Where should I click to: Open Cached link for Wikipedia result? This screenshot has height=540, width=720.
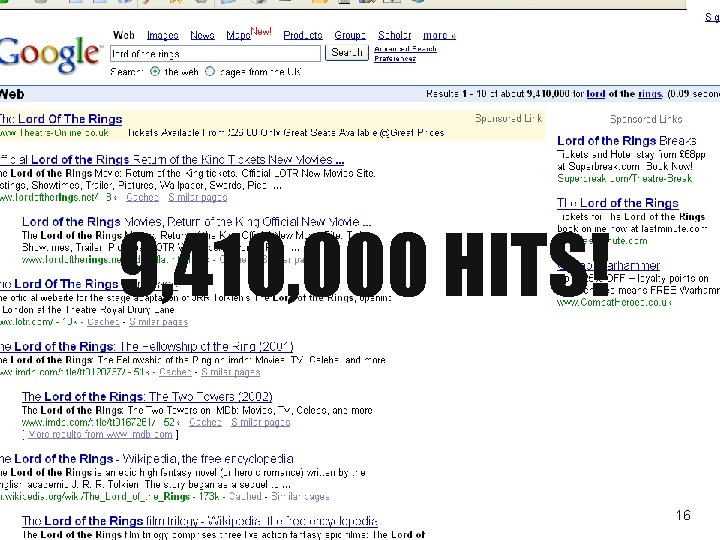click(x=245, y=496)
